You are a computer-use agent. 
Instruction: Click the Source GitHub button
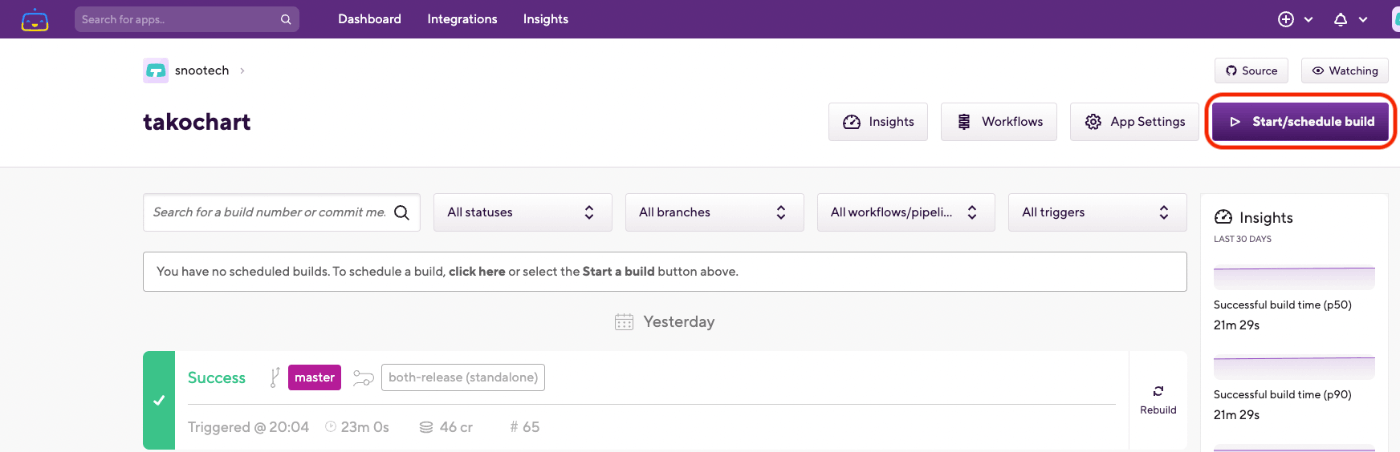pos(1251,71)
